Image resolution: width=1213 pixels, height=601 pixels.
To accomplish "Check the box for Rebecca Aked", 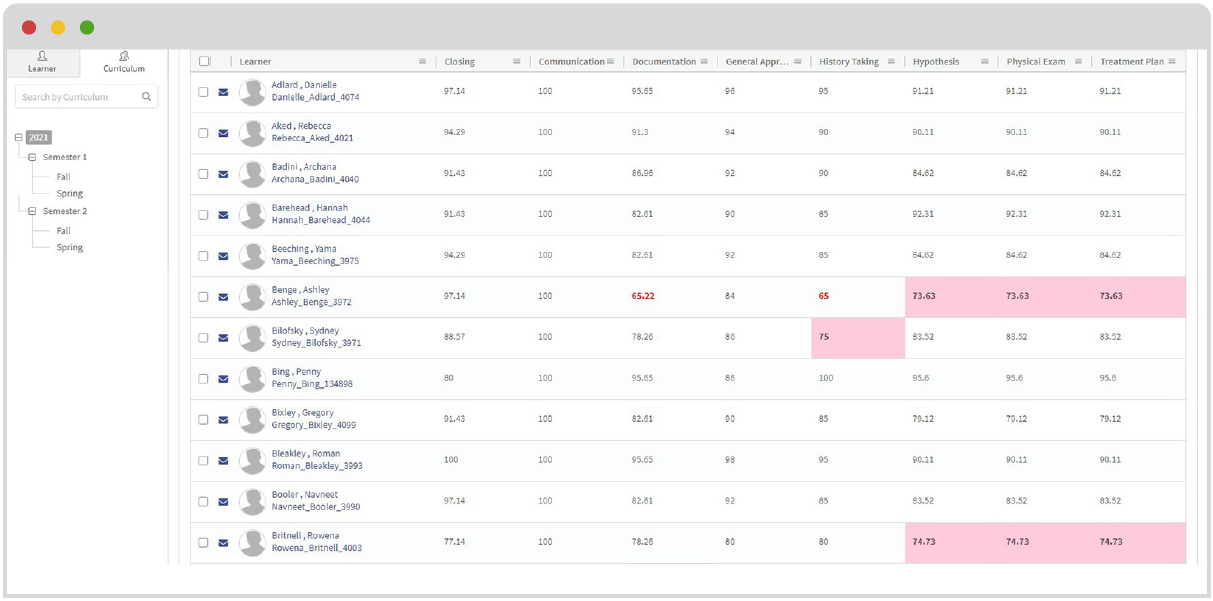I will pos(203,133).
